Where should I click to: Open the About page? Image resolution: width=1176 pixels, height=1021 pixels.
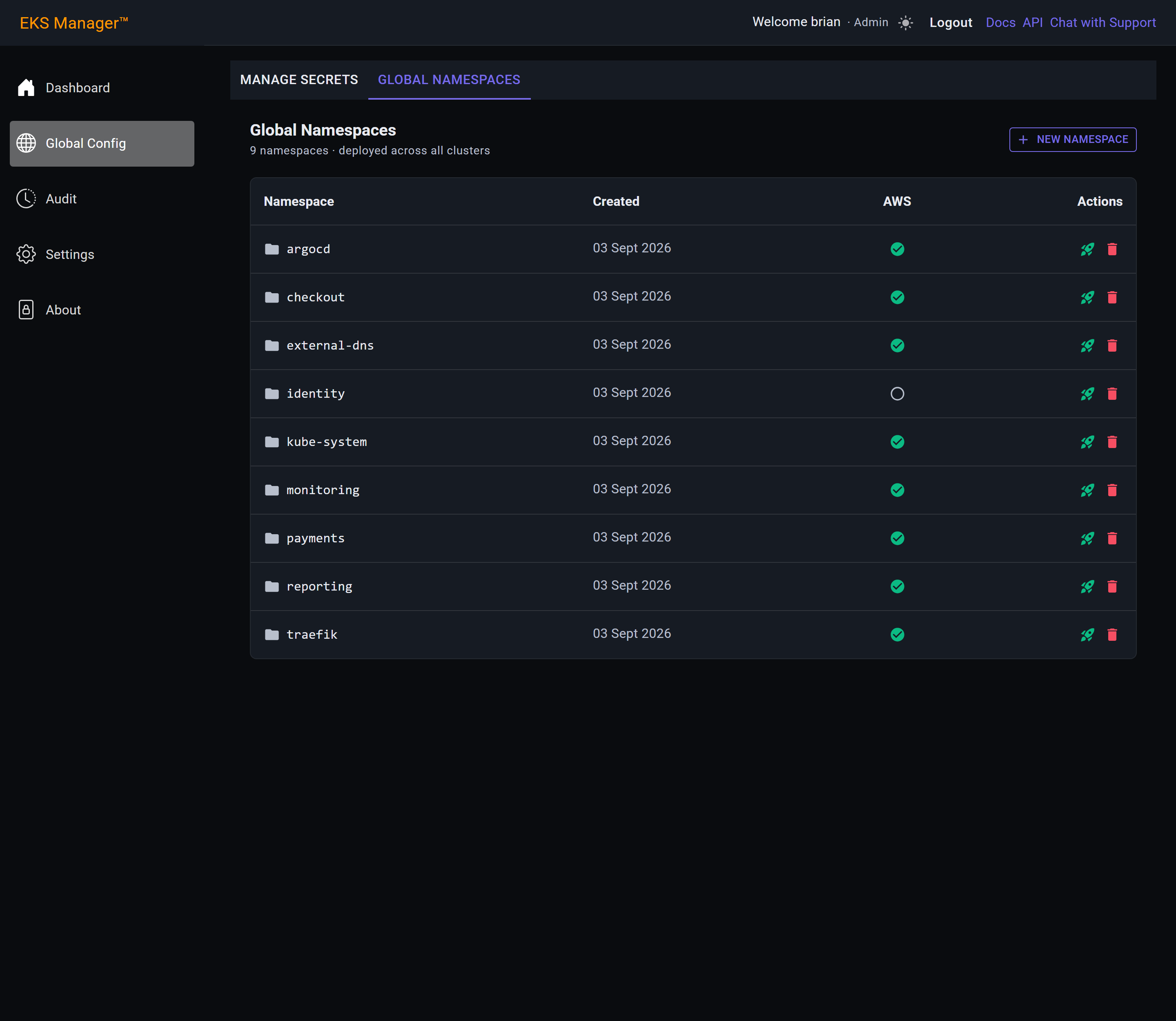(102, 310)
